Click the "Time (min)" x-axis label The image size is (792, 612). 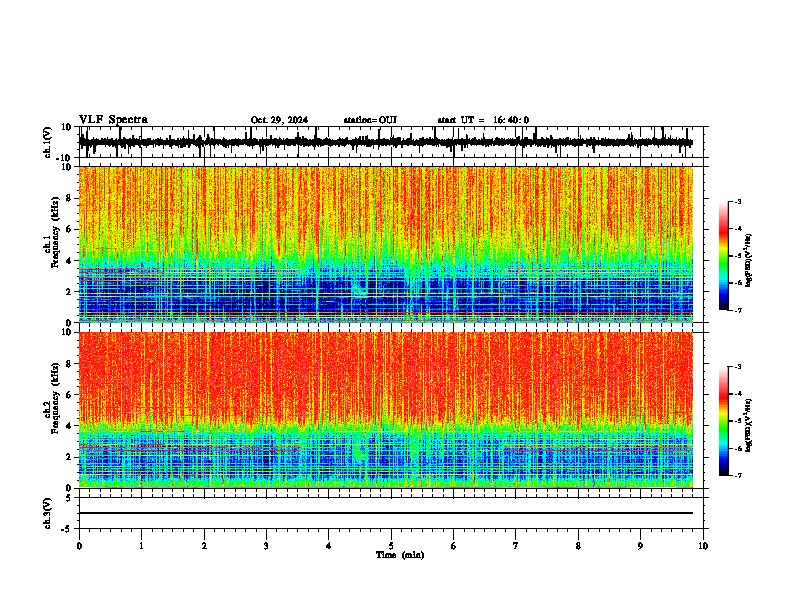(400, 555)
